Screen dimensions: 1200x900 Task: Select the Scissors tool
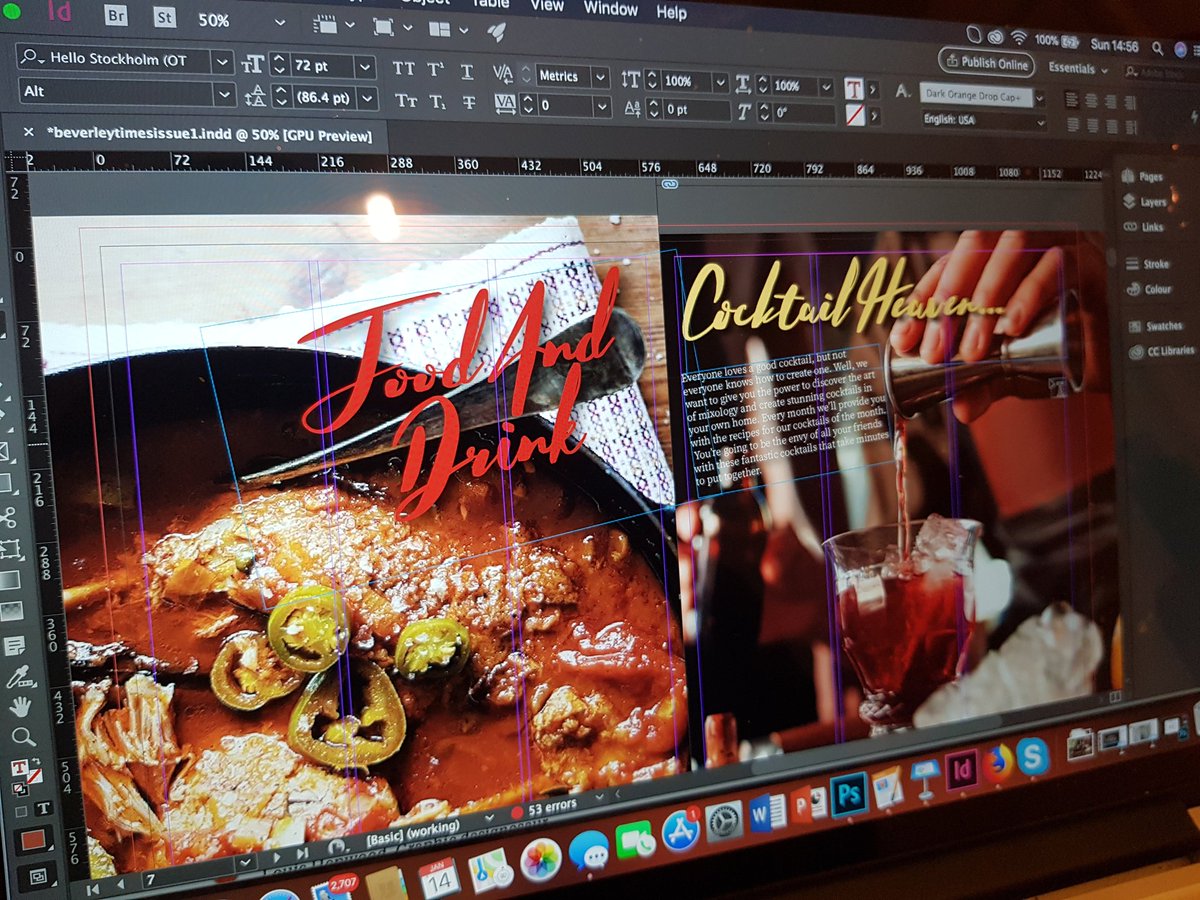pos(8,517)
